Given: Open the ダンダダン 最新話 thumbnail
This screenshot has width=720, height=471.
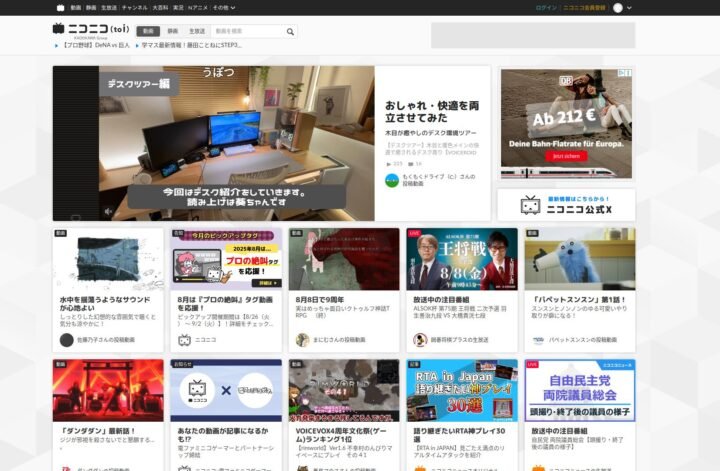Looking at the screenshot, I should (108, 391).
